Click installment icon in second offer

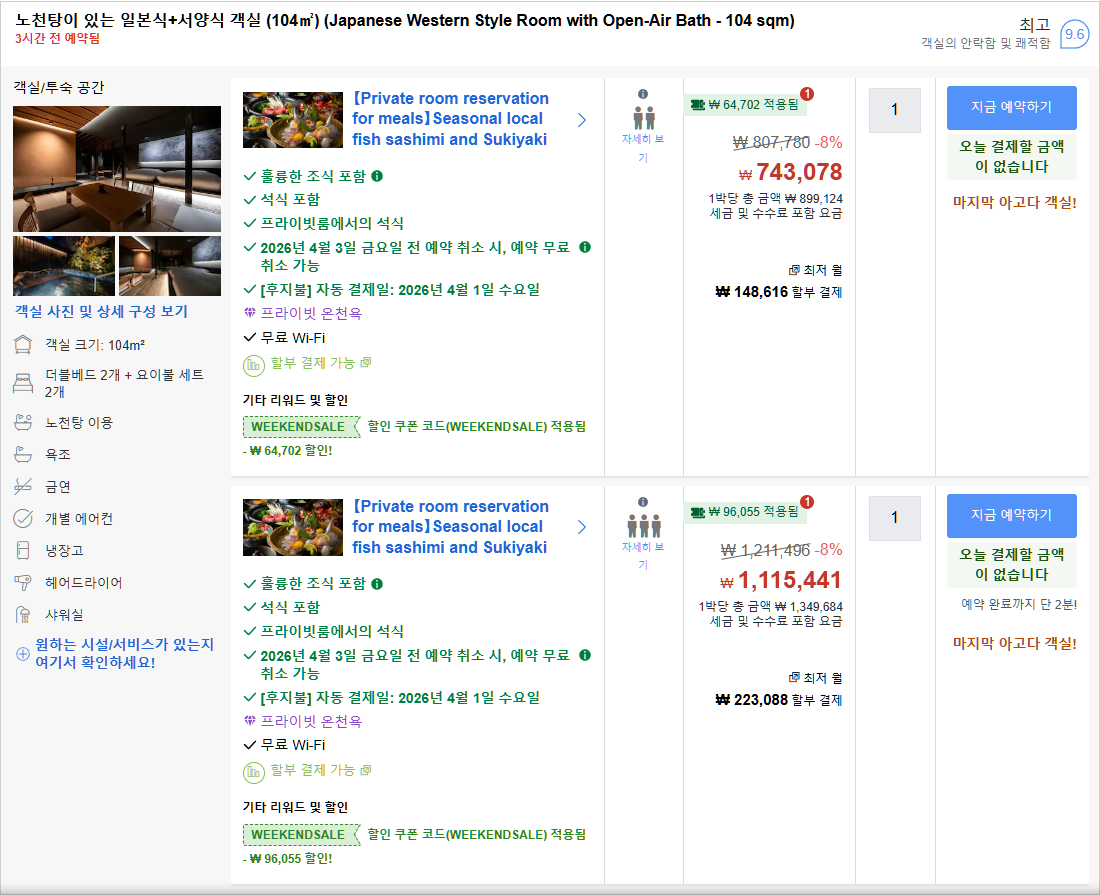click(253, 773)
